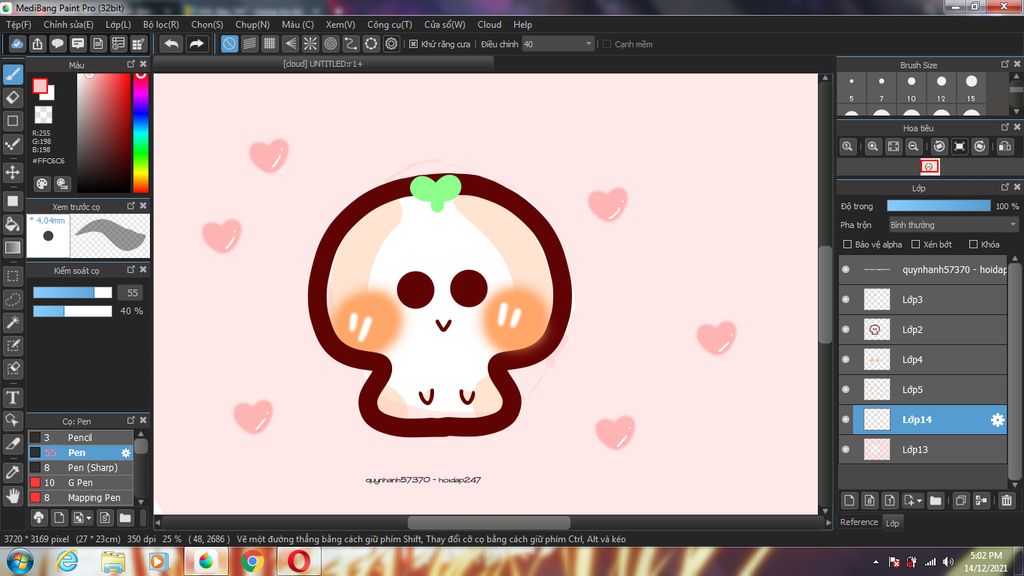Select the G Pen brush

coord(81,483)
